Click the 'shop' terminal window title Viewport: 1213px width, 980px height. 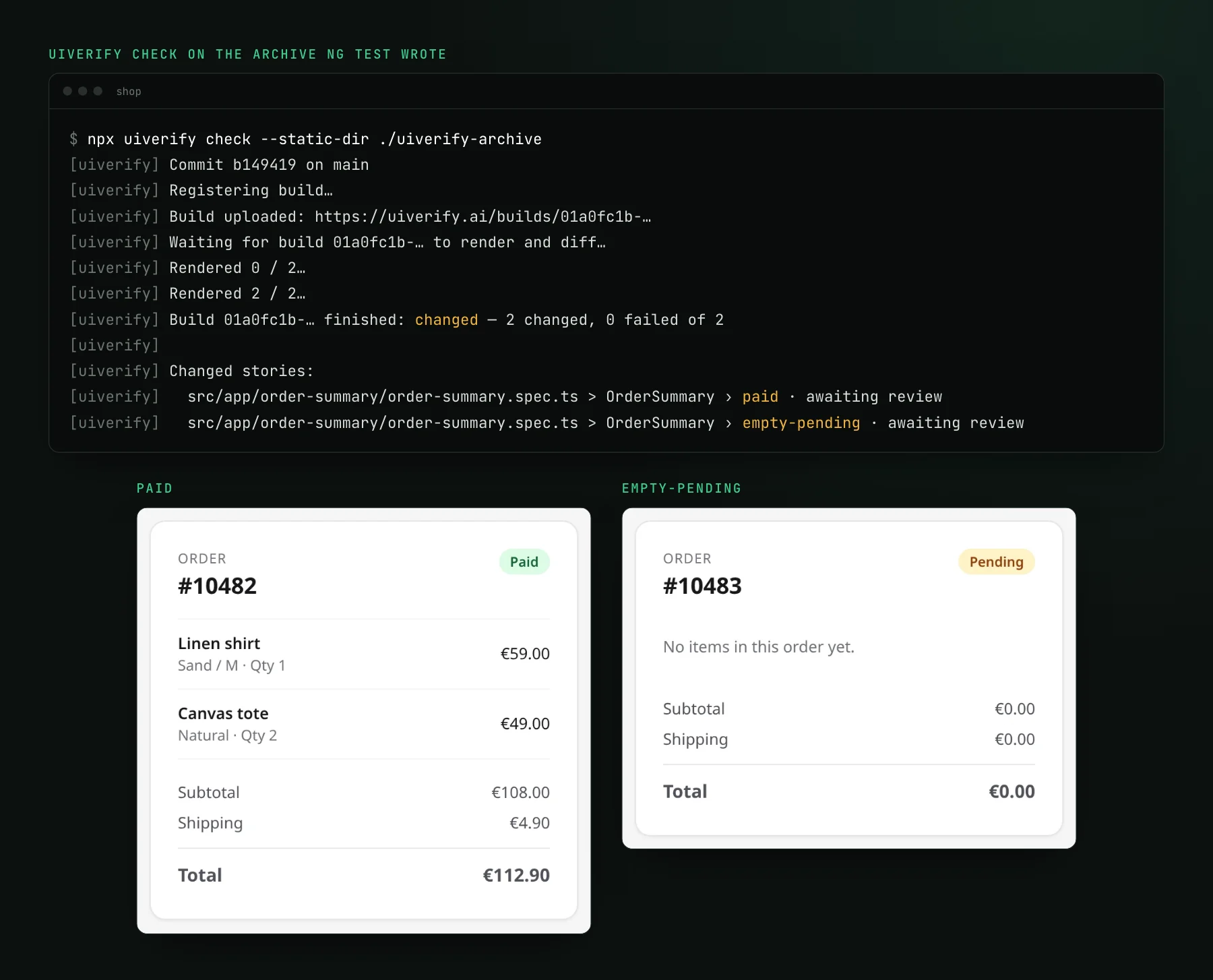point(129,91)
